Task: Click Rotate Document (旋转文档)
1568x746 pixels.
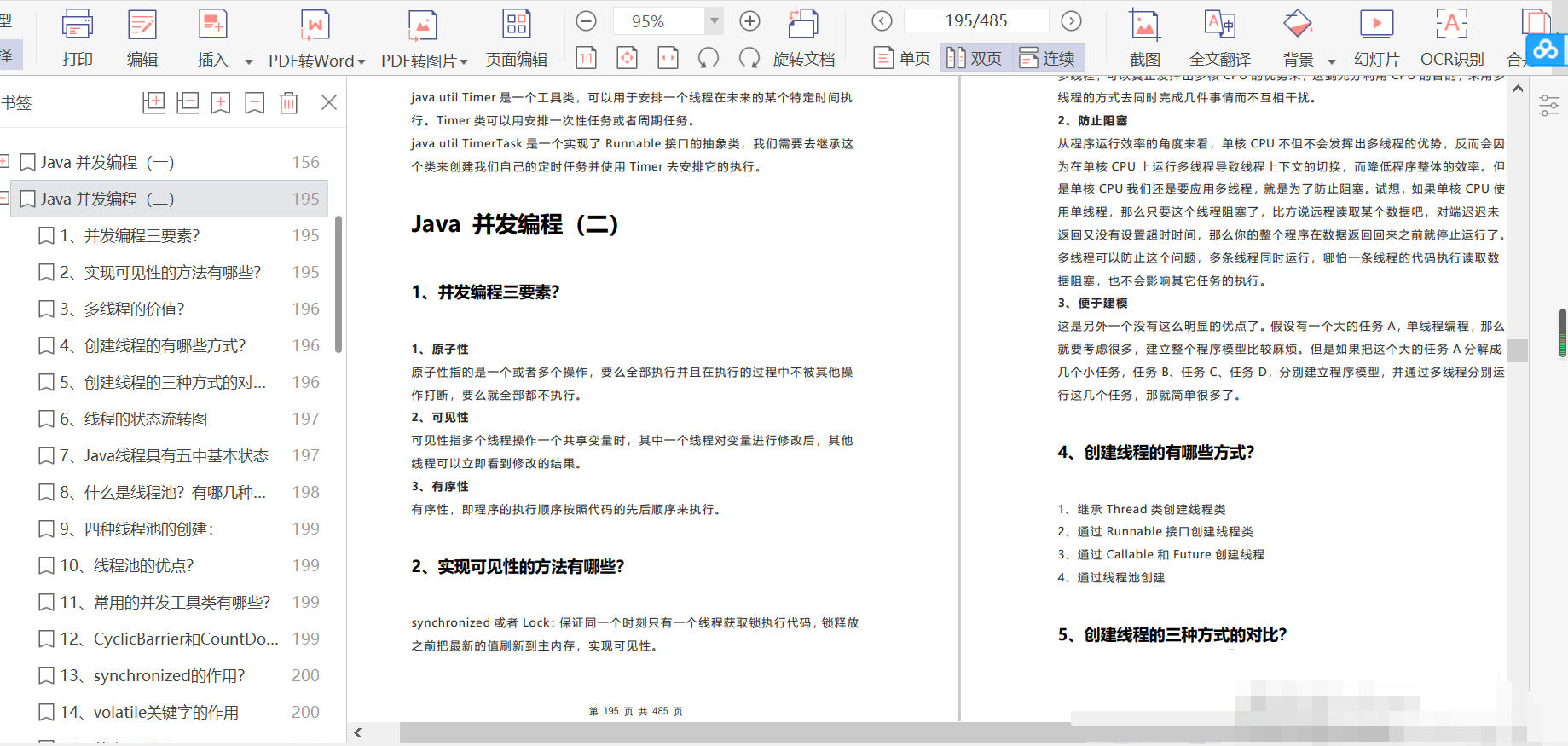Action: [x=804, y=38]
